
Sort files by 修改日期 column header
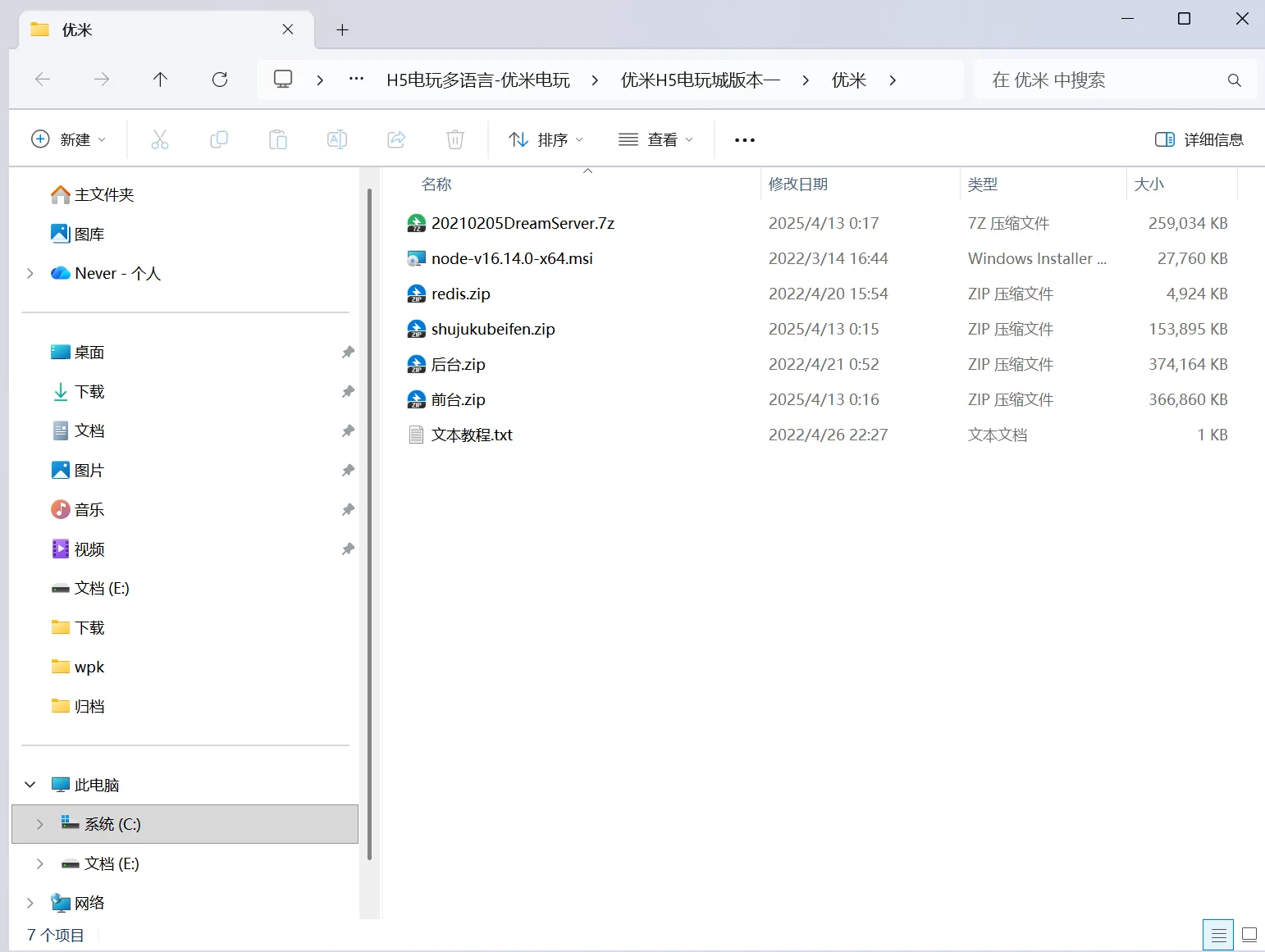[x=798, y=184]
